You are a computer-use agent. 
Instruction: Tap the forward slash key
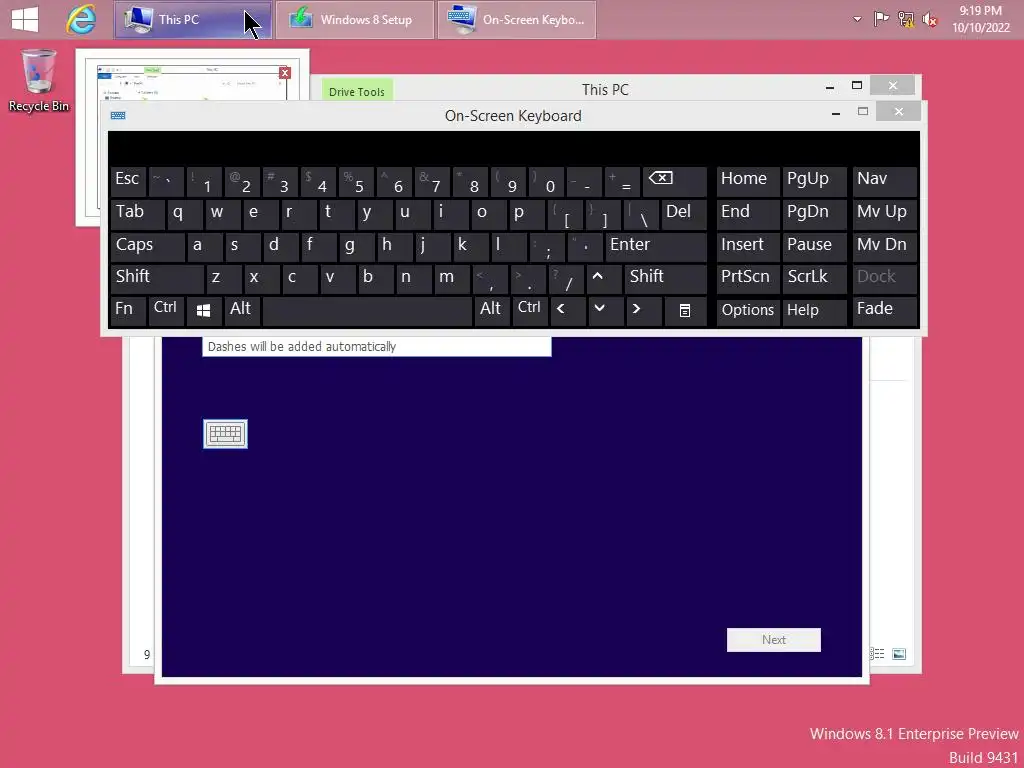point(566,278)
